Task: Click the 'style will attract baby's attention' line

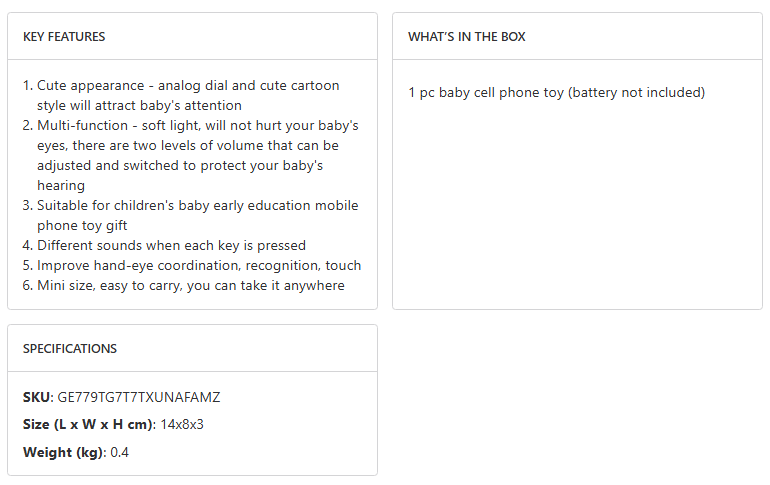Action: tap(139, 106)
